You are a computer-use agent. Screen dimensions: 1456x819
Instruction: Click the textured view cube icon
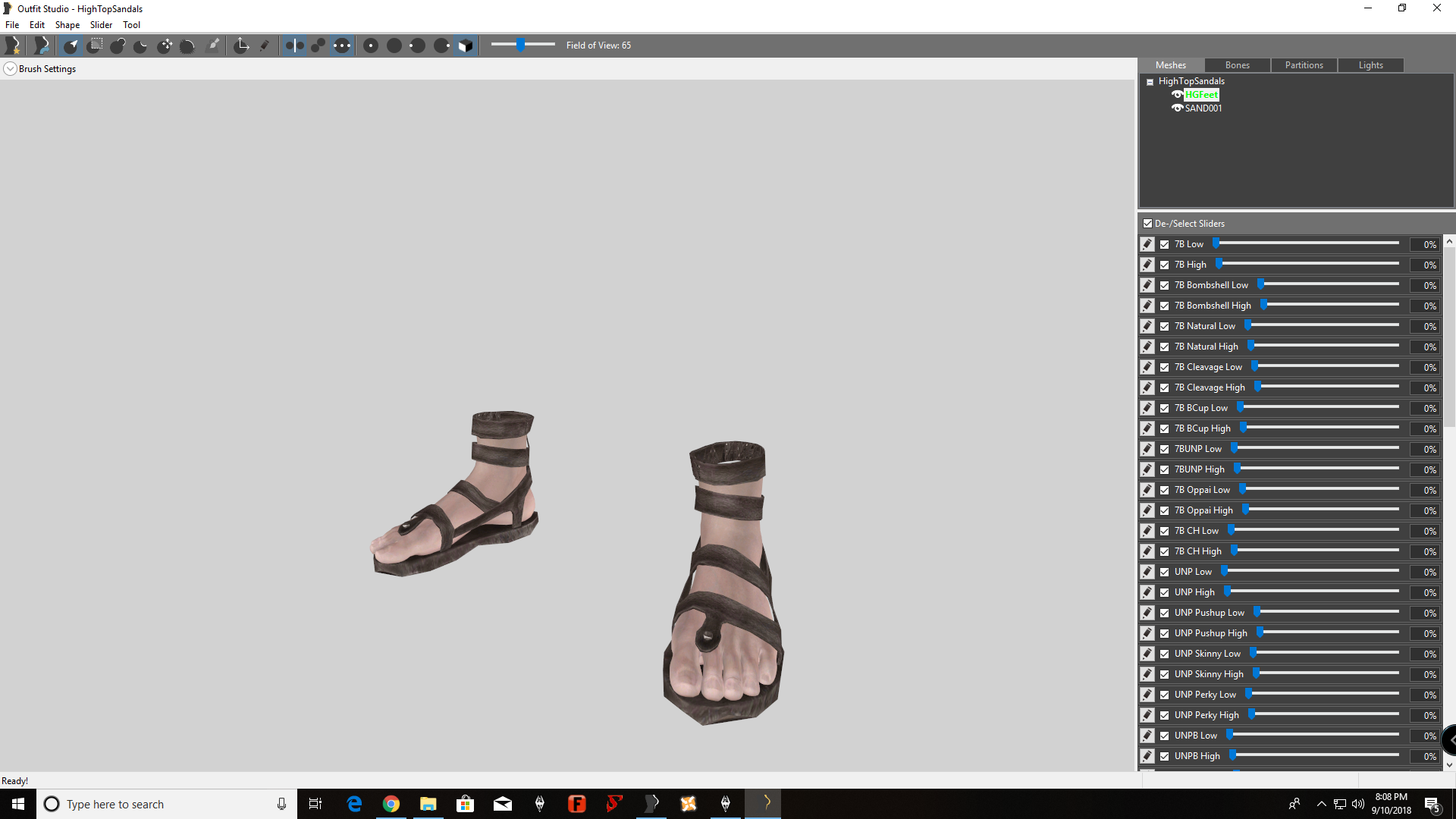click(465, 45)
